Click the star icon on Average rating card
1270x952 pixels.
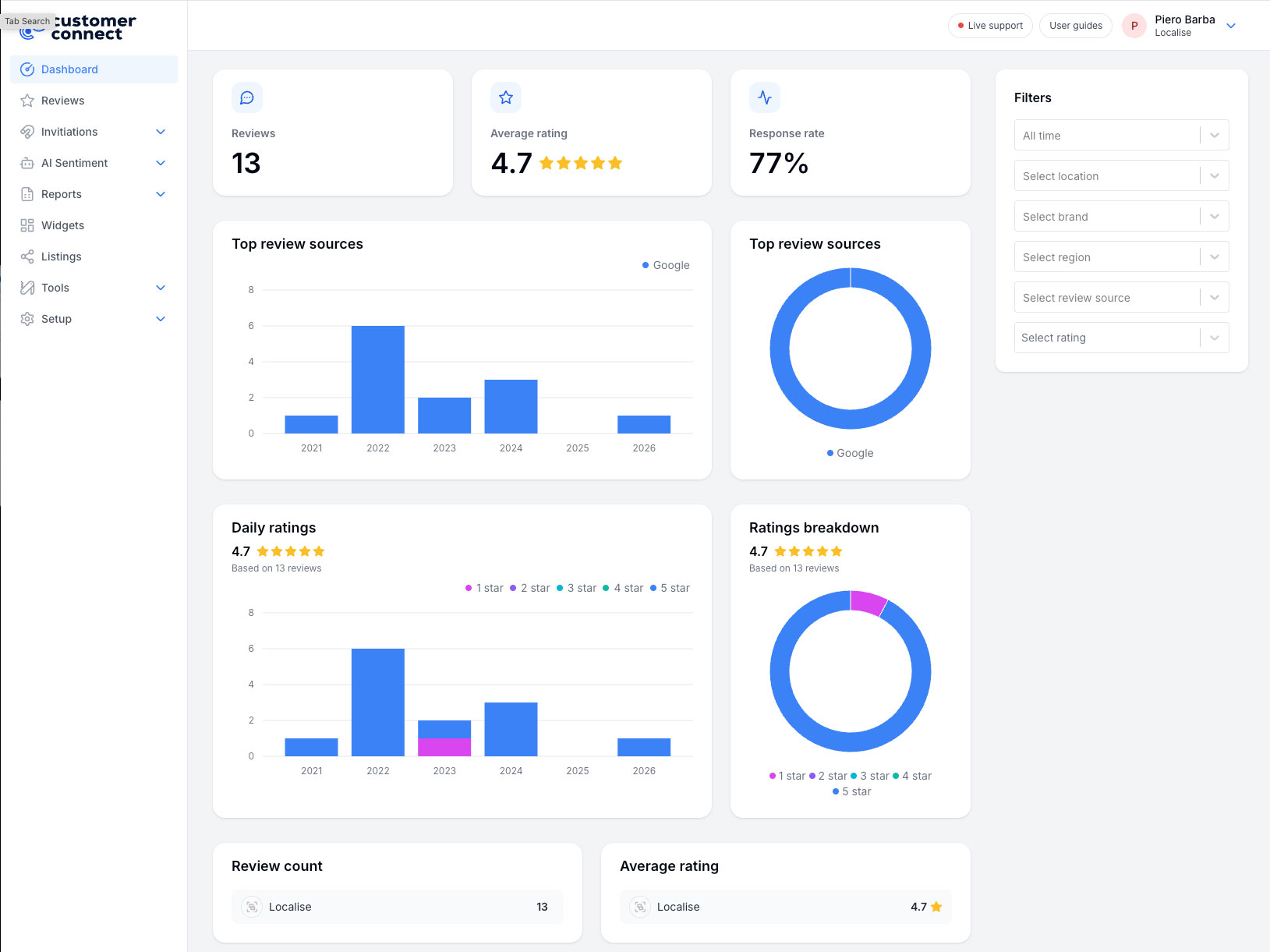coord(506,97)
